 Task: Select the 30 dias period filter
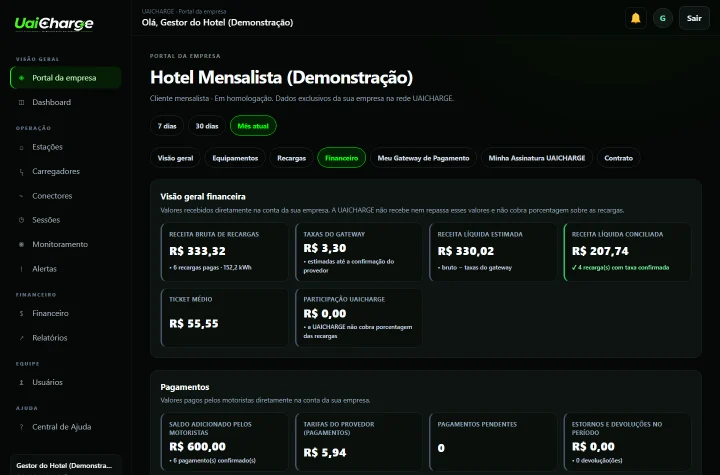point(207,126)
